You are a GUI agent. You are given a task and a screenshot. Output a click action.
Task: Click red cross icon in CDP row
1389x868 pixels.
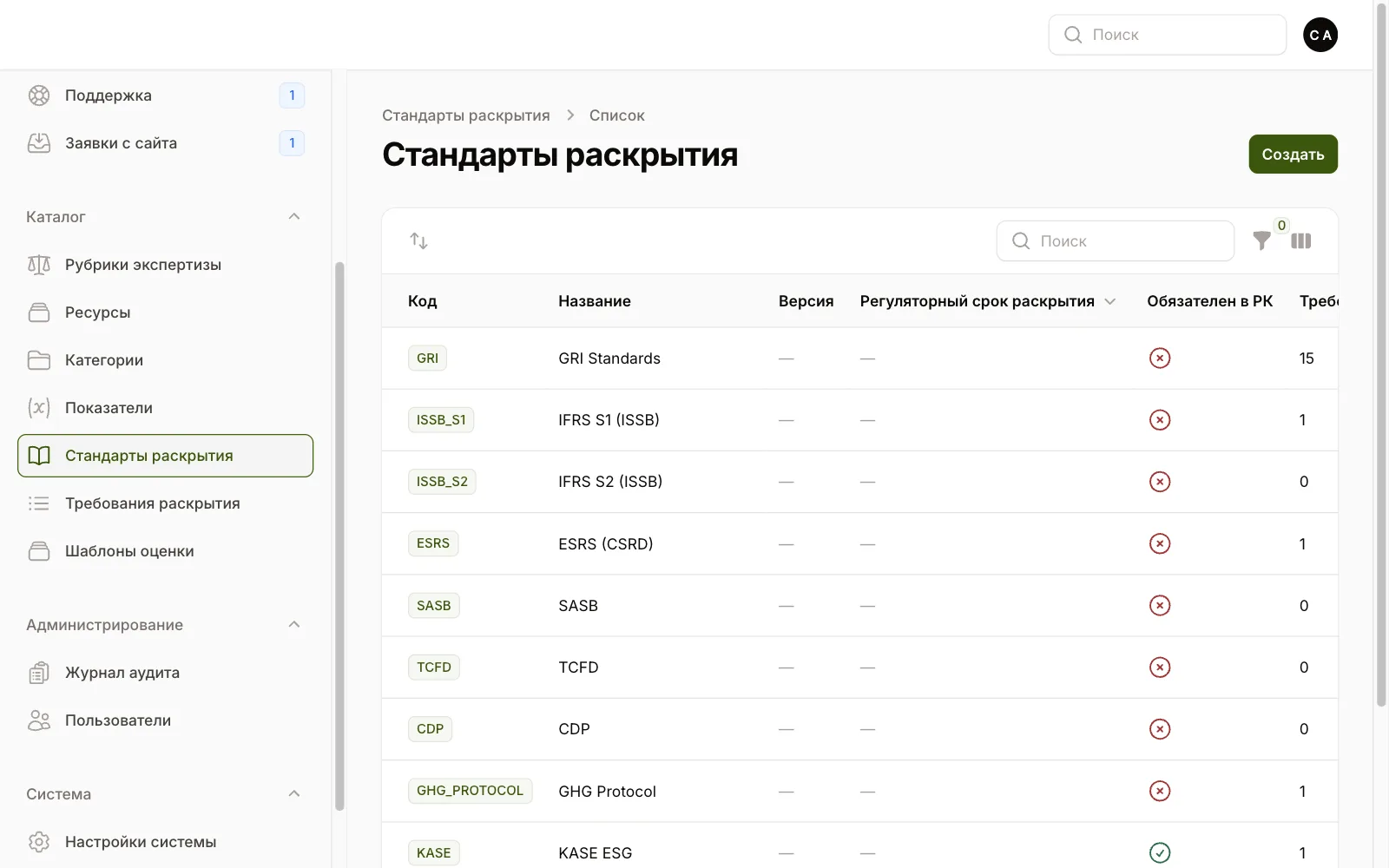(1160, 729)
